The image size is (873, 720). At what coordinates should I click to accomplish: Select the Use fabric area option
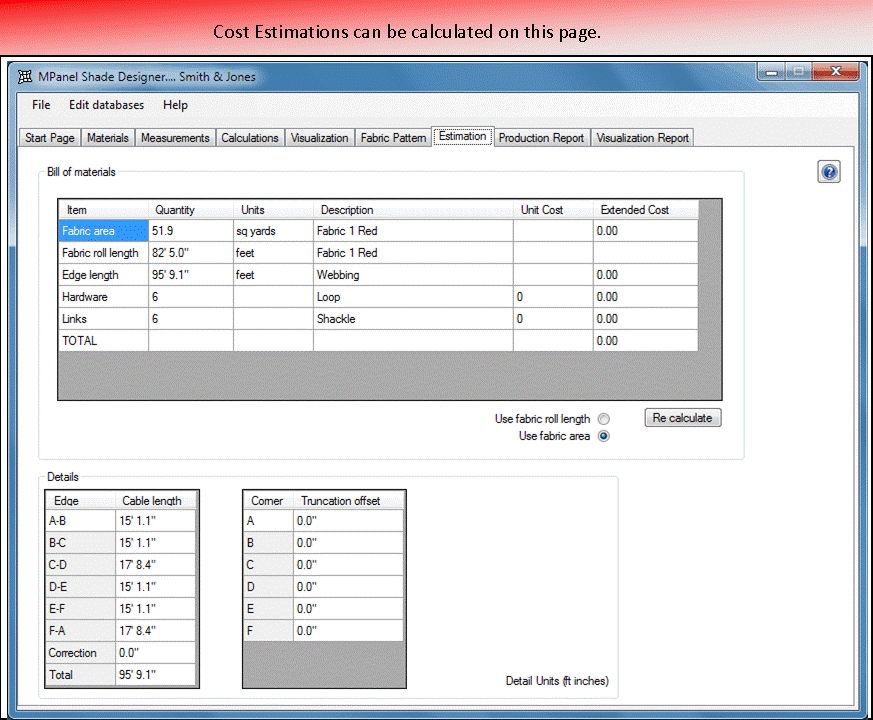(x=604, y=436)
